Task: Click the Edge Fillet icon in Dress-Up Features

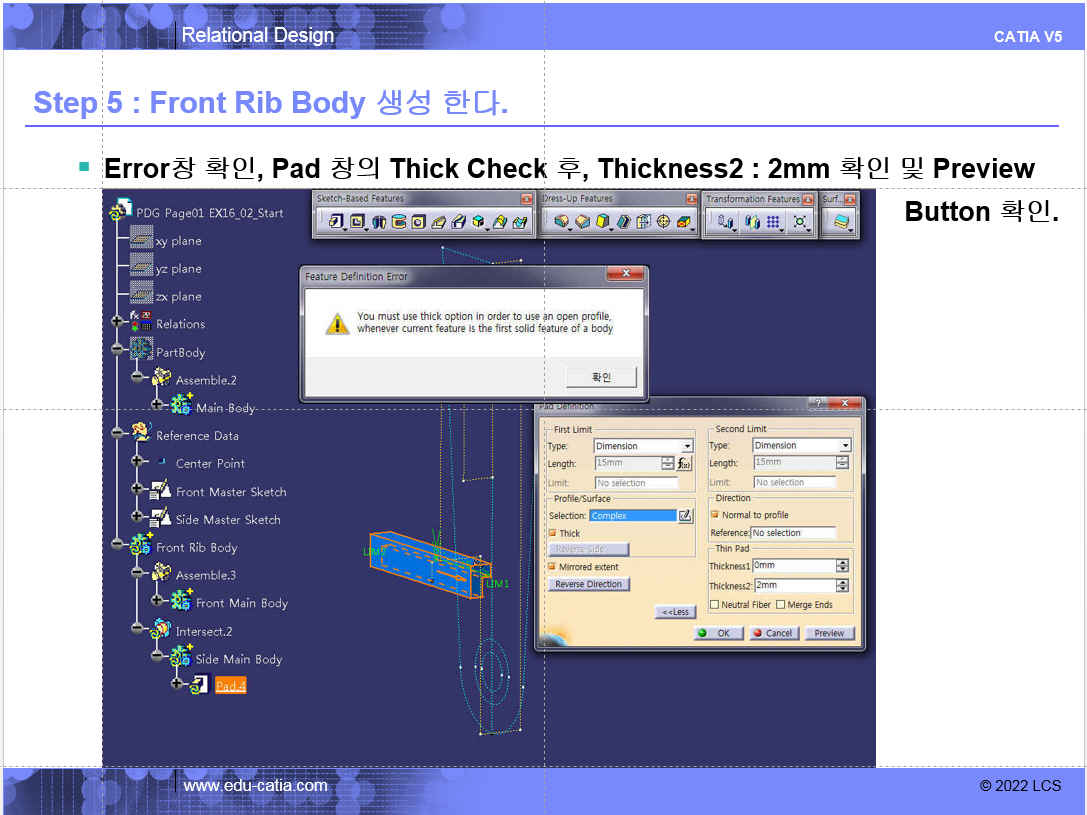Action: tap(562, 222)
